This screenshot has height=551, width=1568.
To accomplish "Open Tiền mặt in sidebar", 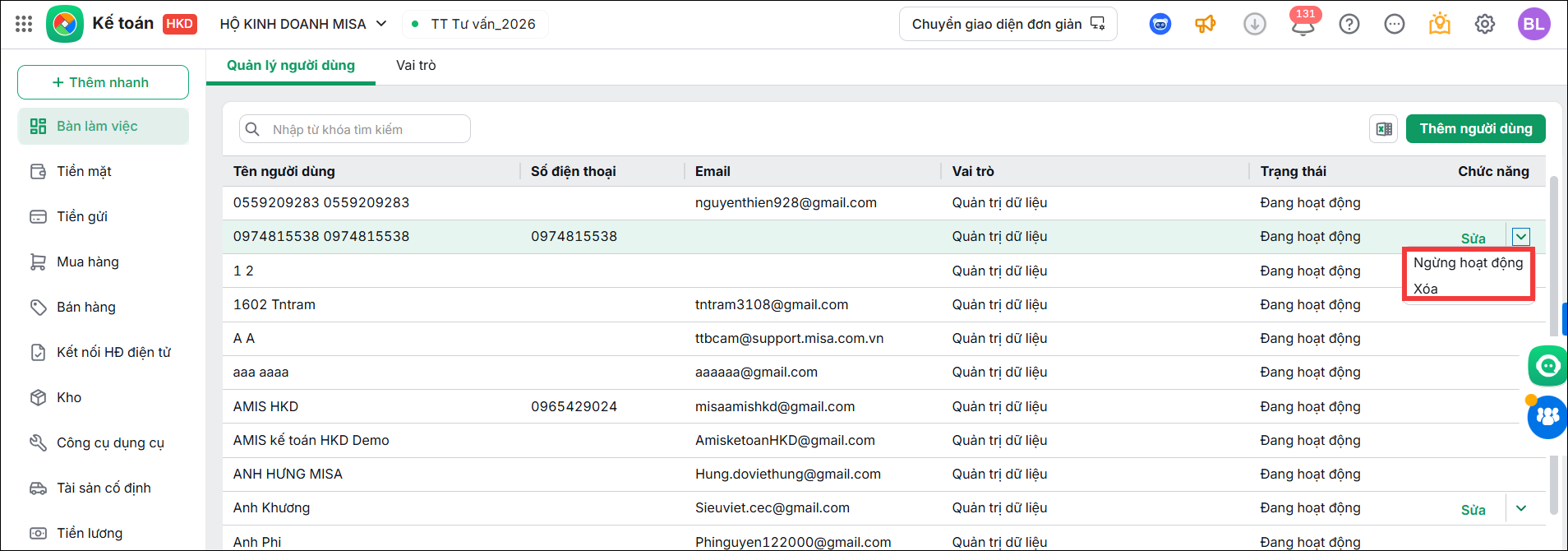I will (103, 171).
